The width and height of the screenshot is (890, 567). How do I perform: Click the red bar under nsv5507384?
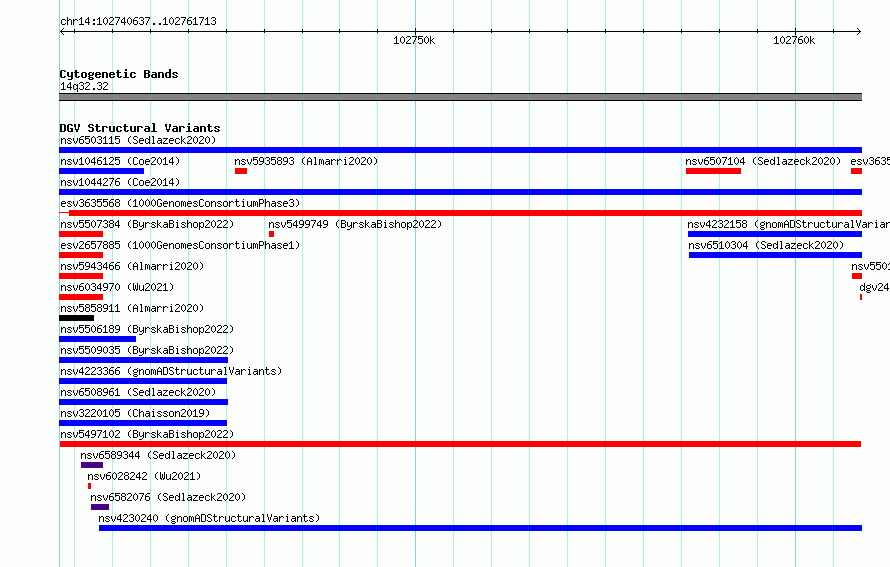81,234
